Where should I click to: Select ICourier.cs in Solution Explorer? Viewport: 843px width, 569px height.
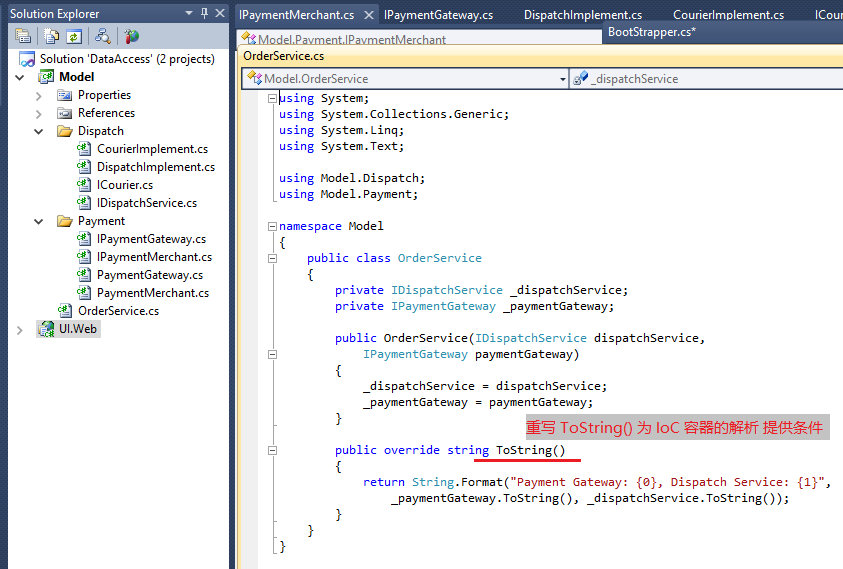125,185
